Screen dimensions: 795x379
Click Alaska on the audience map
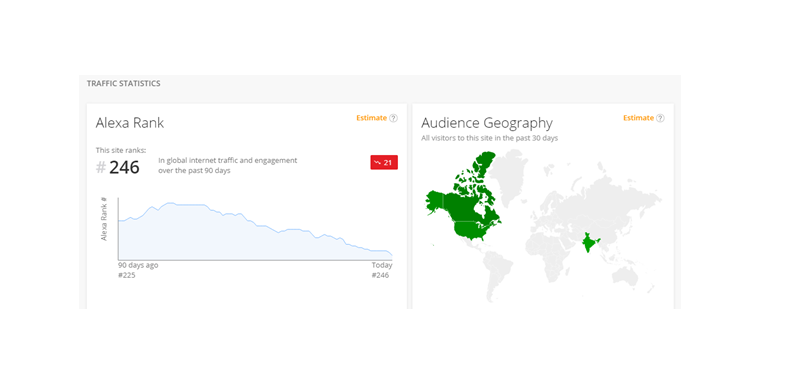[x=436, y=203]
